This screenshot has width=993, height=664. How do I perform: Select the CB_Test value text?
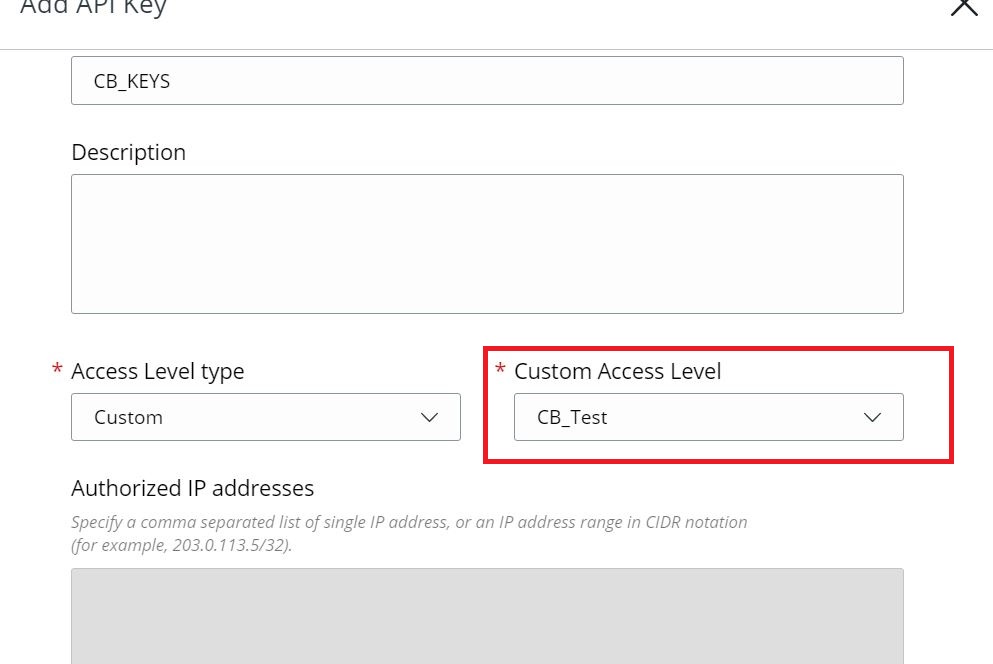coord(572,417)
